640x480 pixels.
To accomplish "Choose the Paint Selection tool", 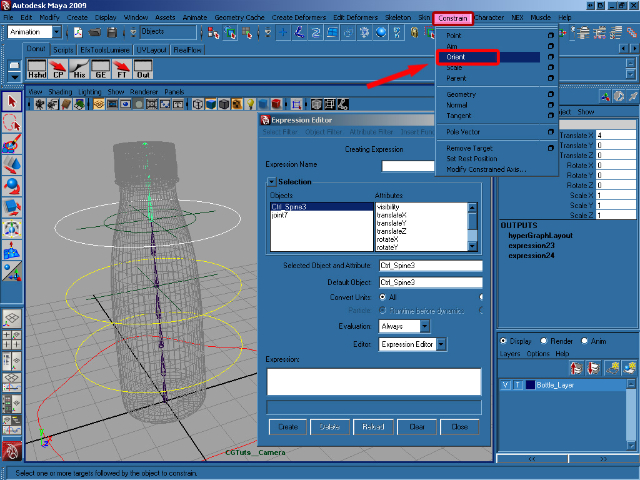I will [12, 143].
